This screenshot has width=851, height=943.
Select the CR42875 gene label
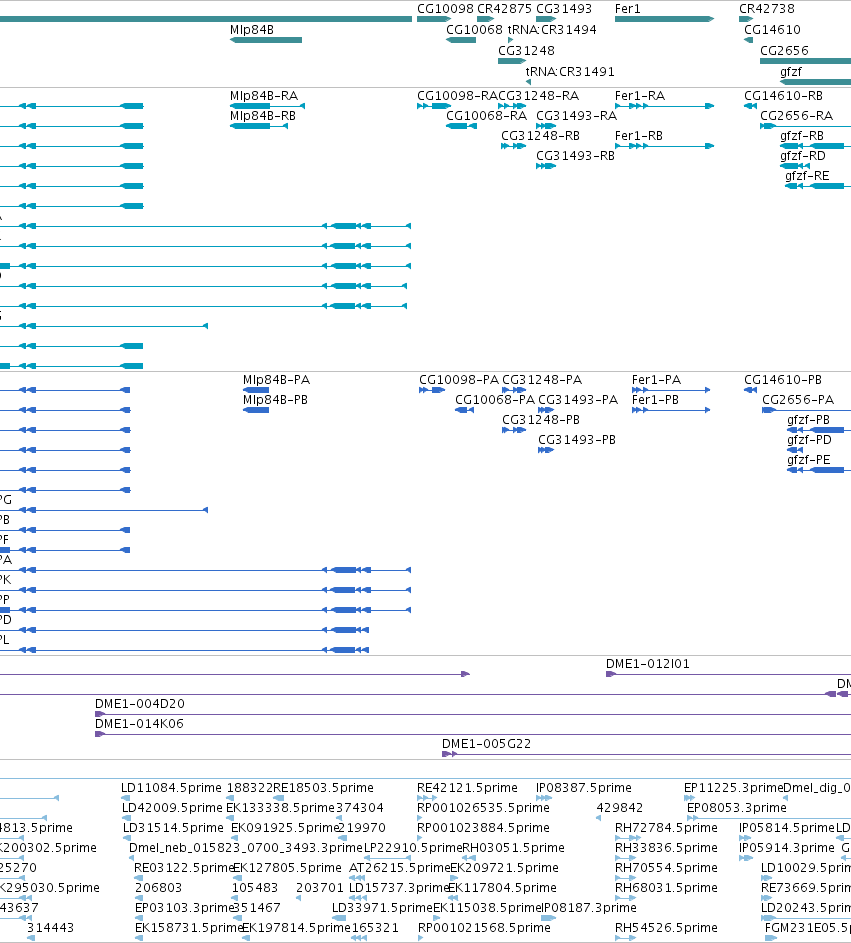[504, 9]
